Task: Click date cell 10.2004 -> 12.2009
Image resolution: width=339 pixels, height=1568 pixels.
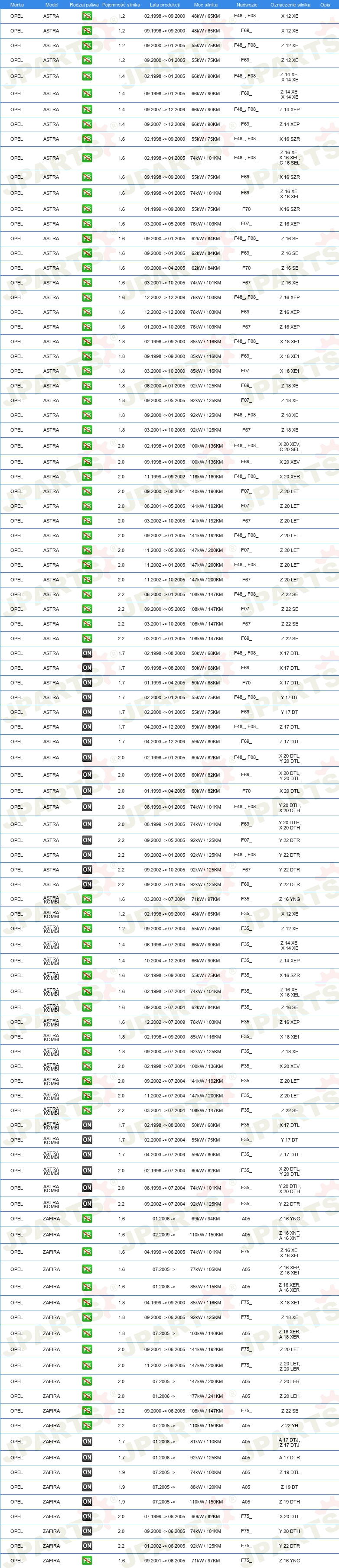Action: [165, 961]
